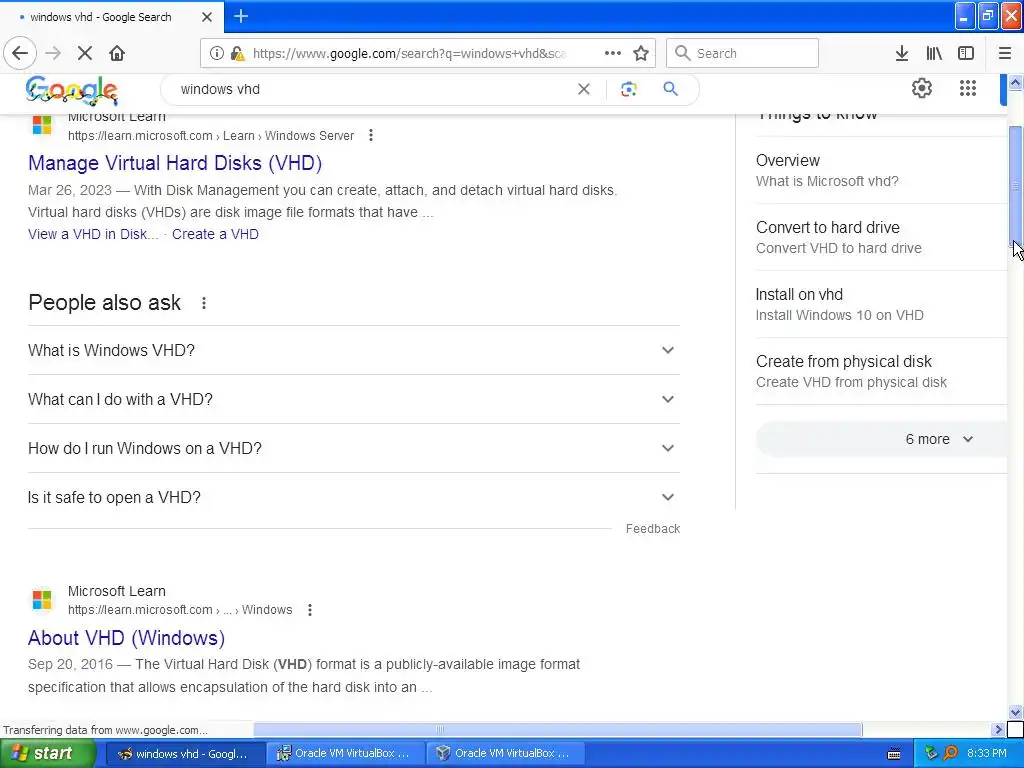Expand the 6 more topics button
Screen dimensions: 1024x768
click(x=882, y=439)
